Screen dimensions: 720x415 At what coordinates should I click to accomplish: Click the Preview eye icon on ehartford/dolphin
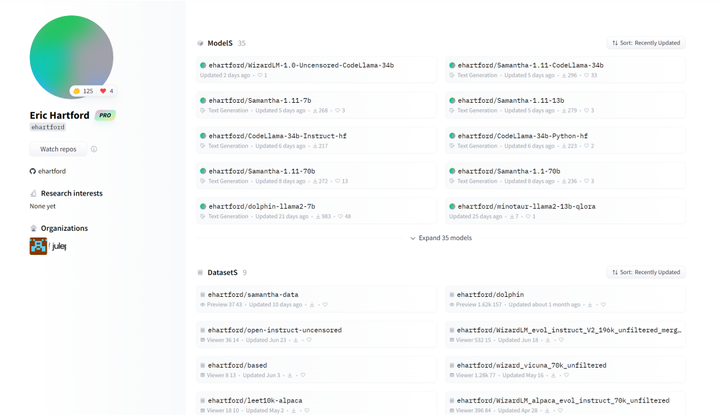(451, 305)
